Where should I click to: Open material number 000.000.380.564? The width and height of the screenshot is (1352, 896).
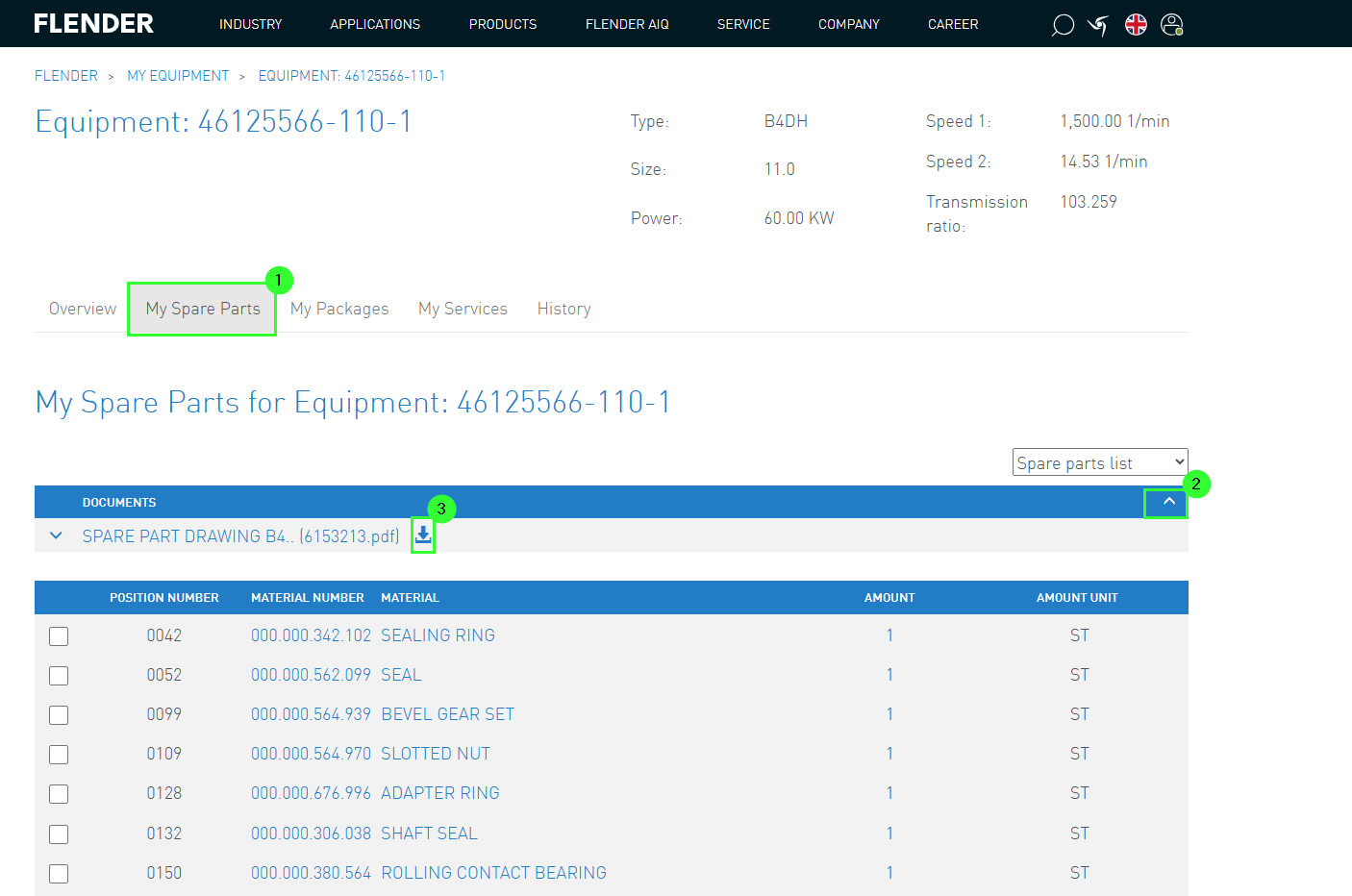(x=311, y=873)
